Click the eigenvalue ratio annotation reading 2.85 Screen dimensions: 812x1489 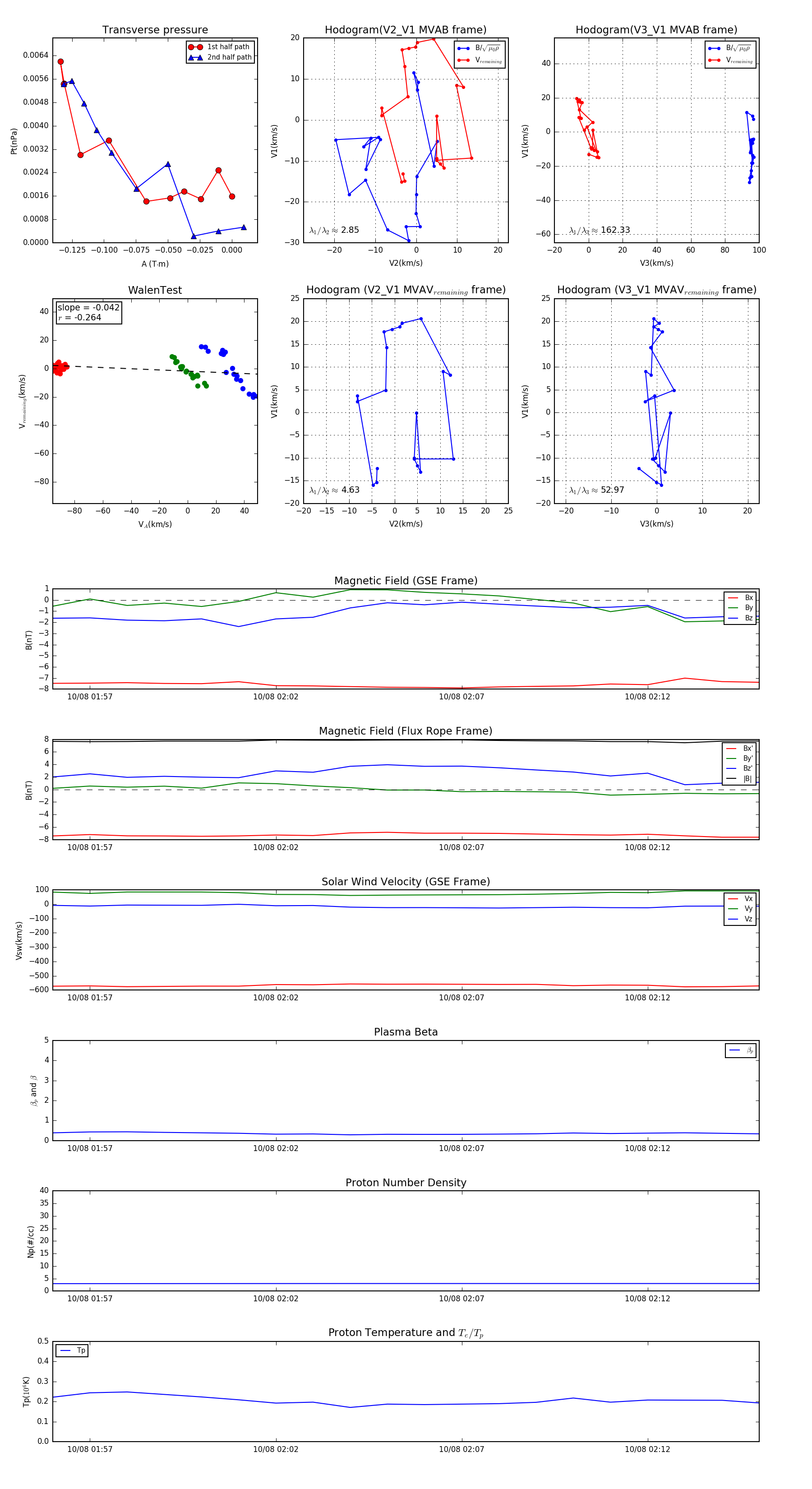334,230
